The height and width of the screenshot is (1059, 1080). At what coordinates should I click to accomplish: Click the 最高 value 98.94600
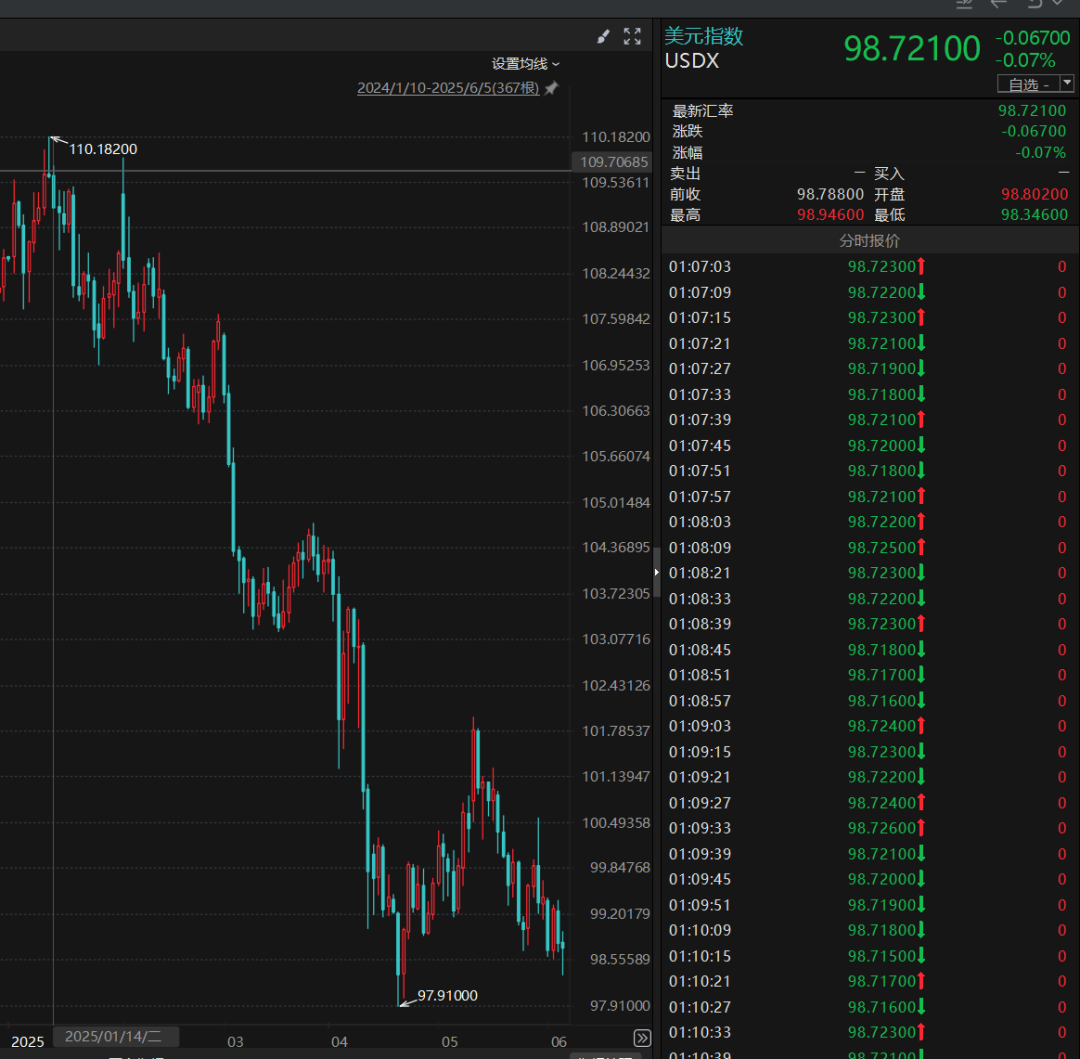point(830,215)
